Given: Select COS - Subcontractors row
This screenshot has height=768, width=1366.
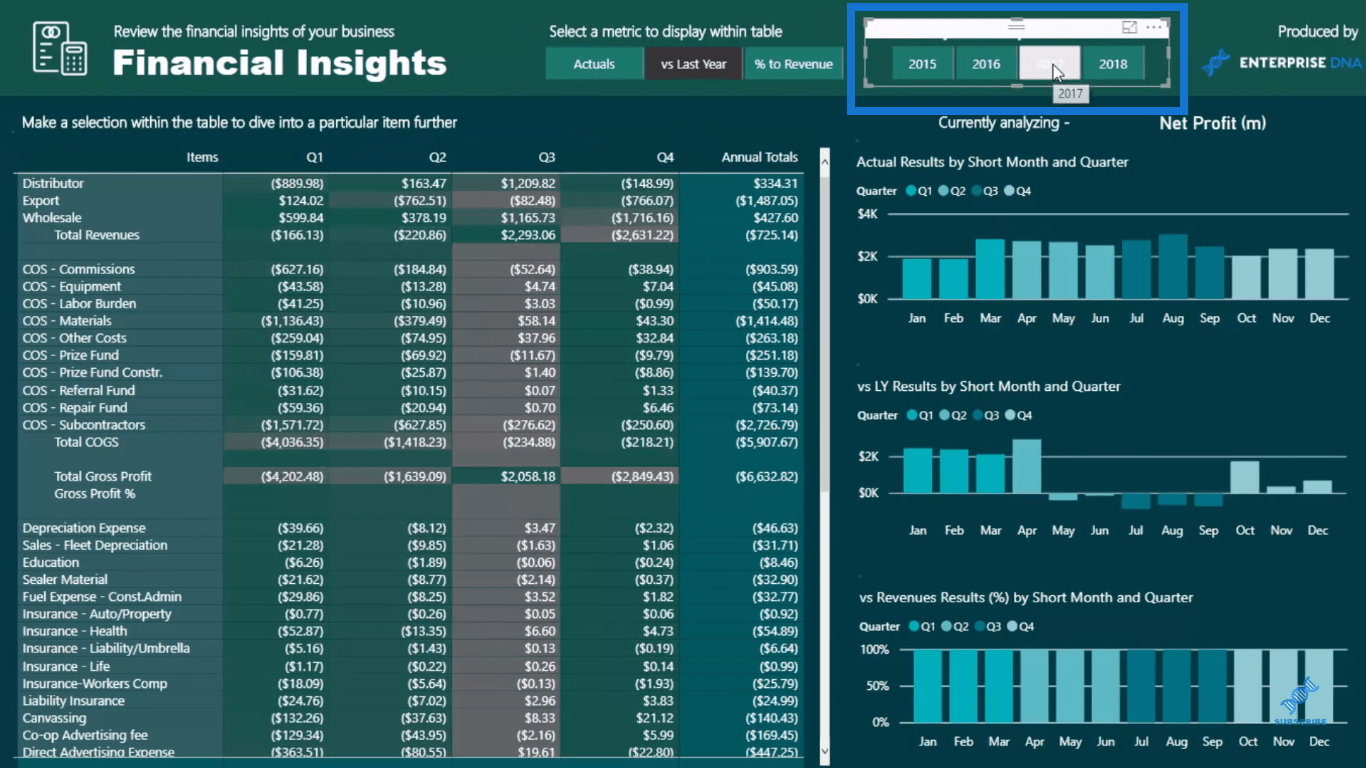Looking at the screenshot, I should click(410, 424).
